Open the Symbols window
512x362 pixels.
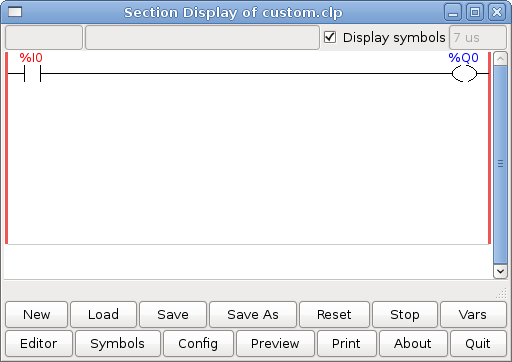118,343
